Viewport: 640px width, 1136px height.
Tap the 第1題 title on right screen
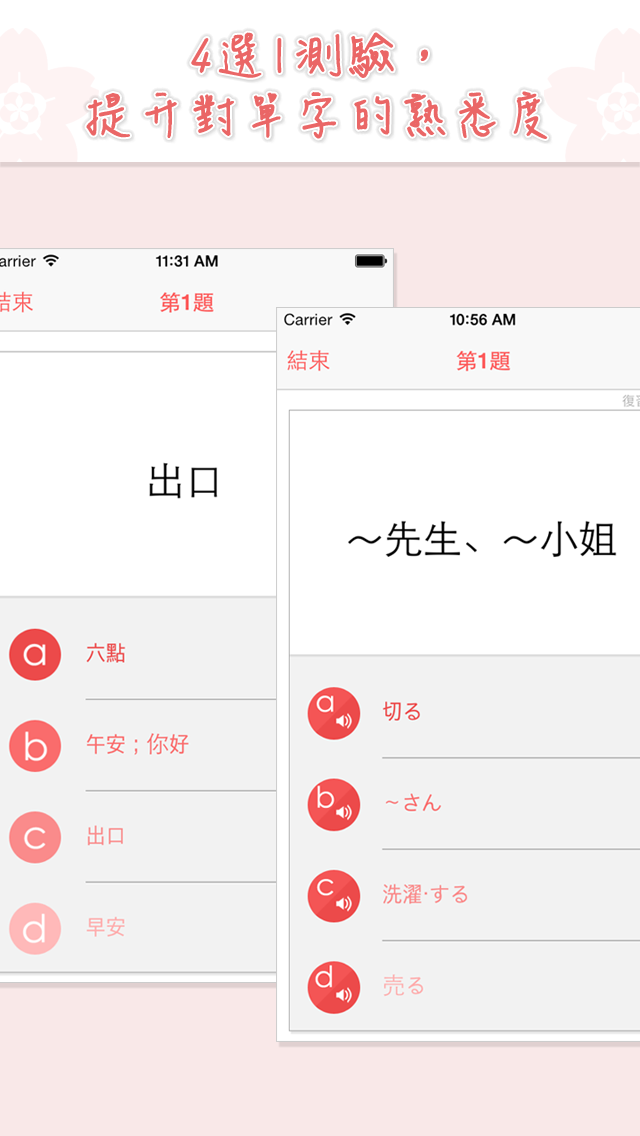point(483,361)
